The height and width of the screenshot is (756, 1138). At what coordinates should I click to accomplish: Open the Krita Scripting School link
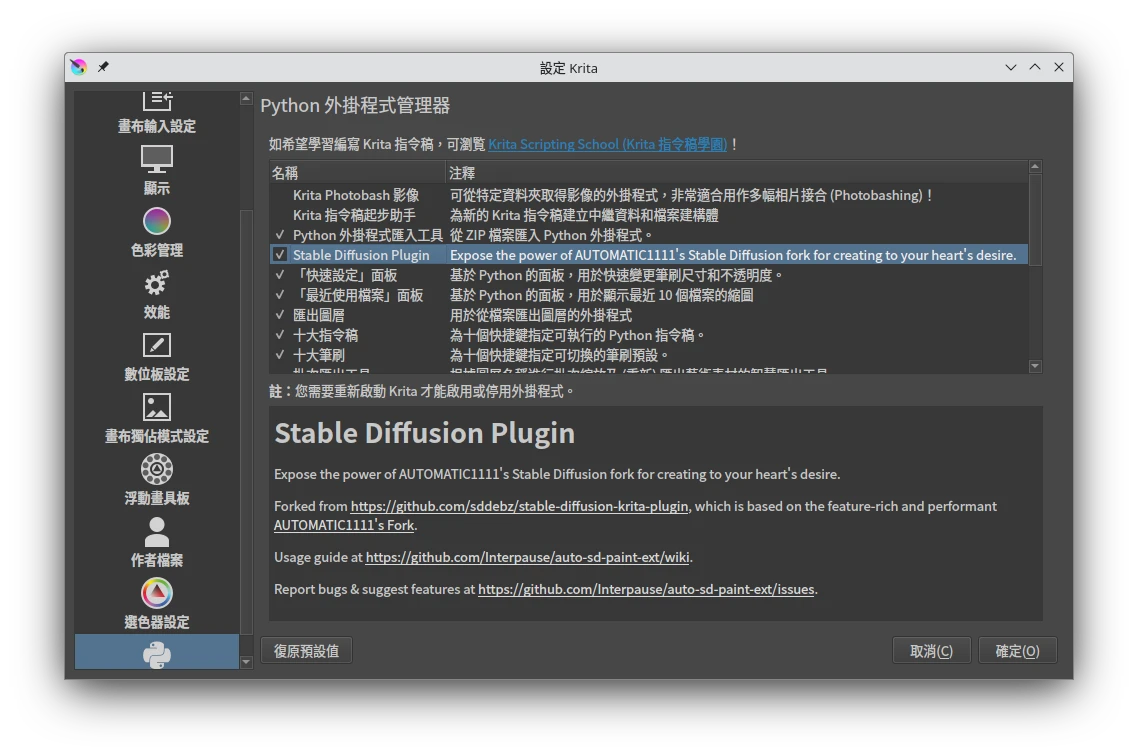click(607, 144)
